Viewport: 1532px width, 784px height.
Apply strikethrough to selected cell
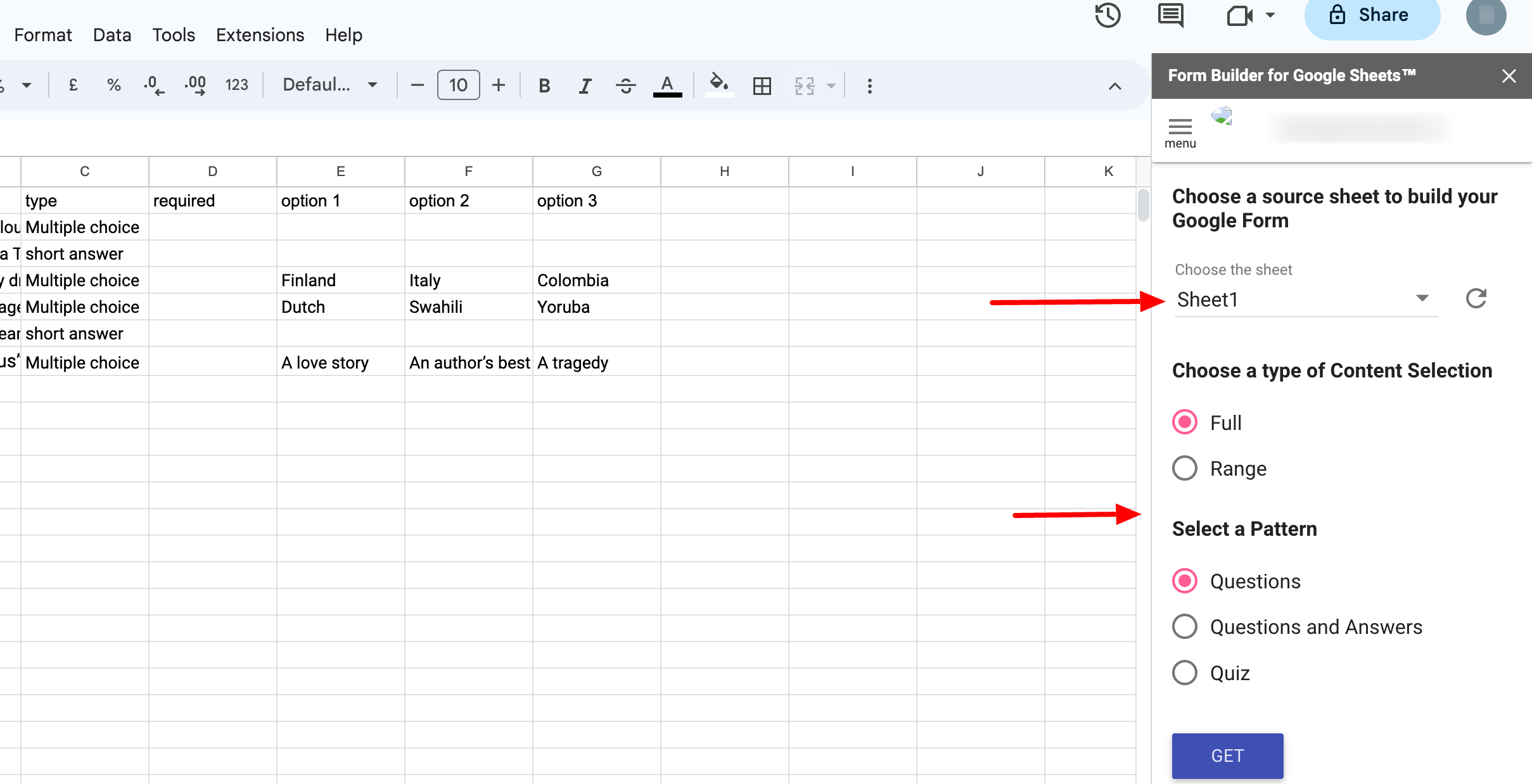point(625,85)
